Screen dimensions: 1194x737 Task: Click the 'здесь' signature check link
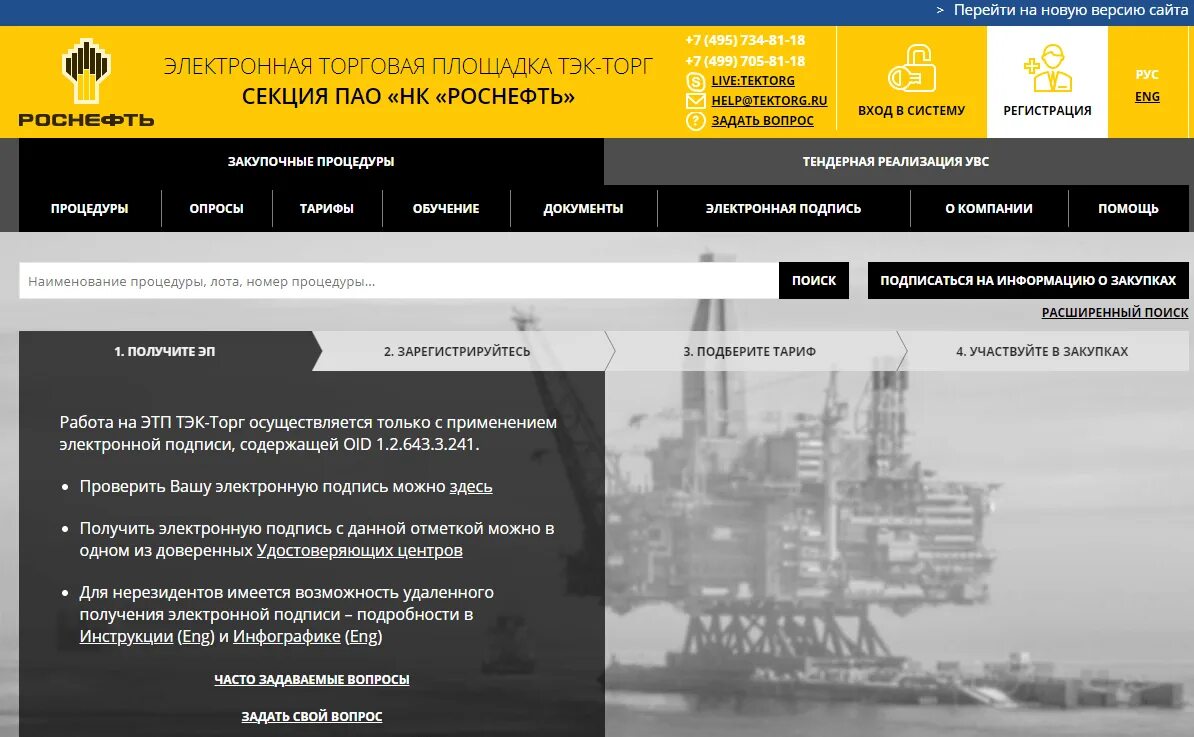click(x=471, y=487)
